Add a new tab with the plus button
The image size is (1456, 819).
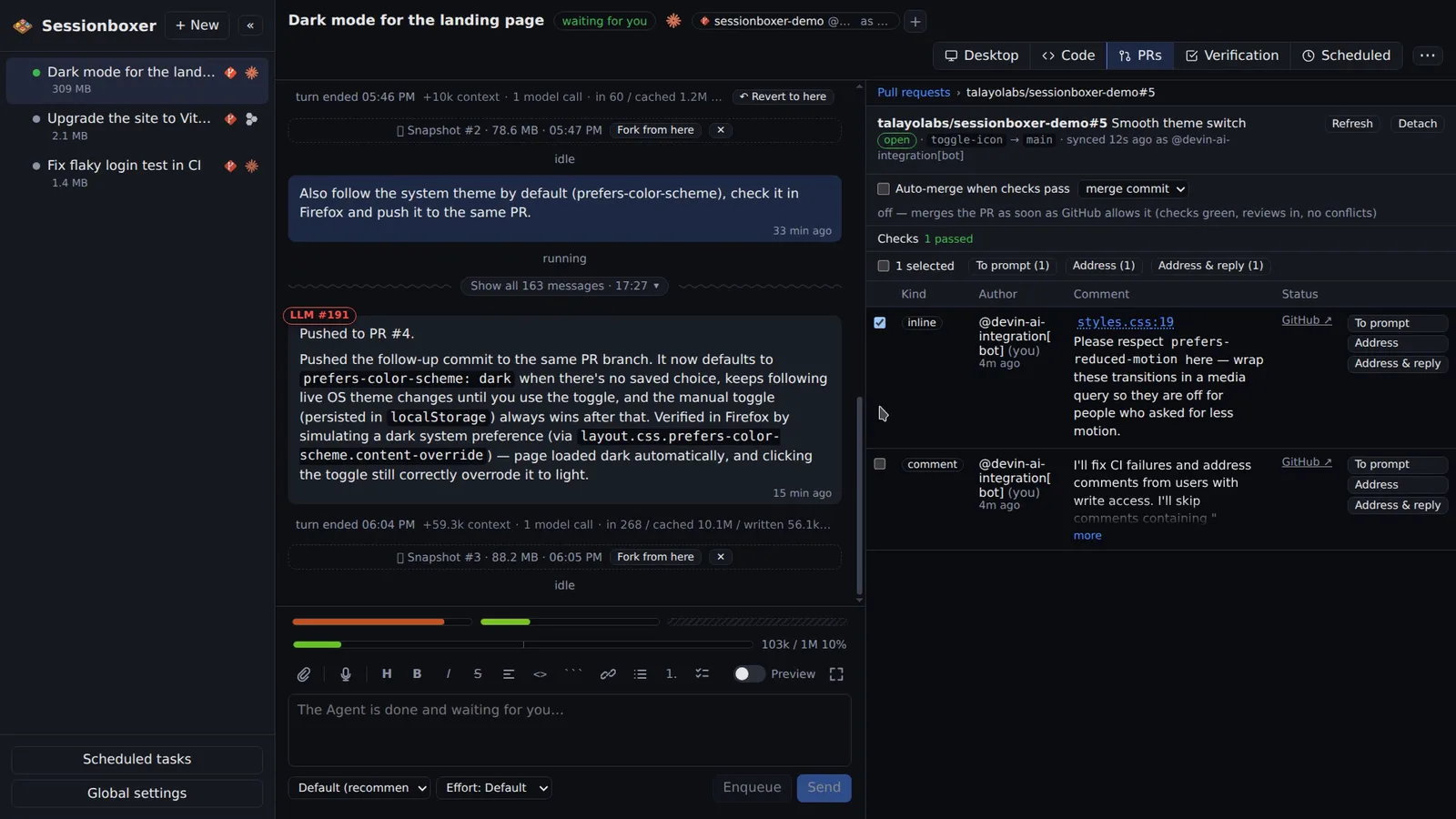pos(915,21)
